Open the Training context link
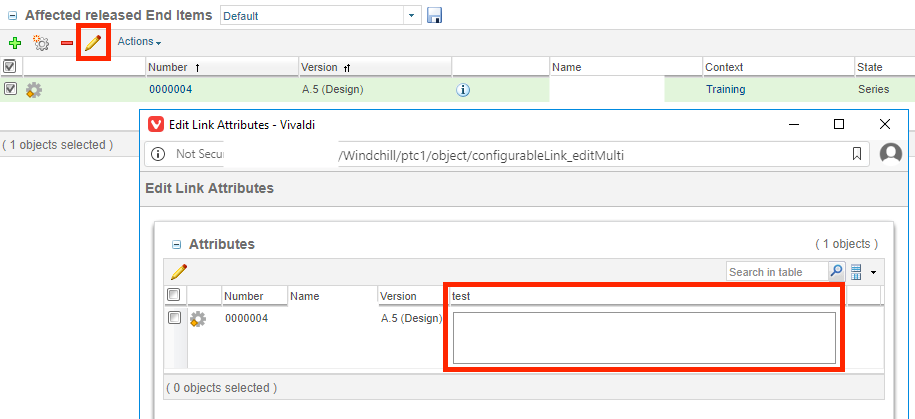 point(725,89)
